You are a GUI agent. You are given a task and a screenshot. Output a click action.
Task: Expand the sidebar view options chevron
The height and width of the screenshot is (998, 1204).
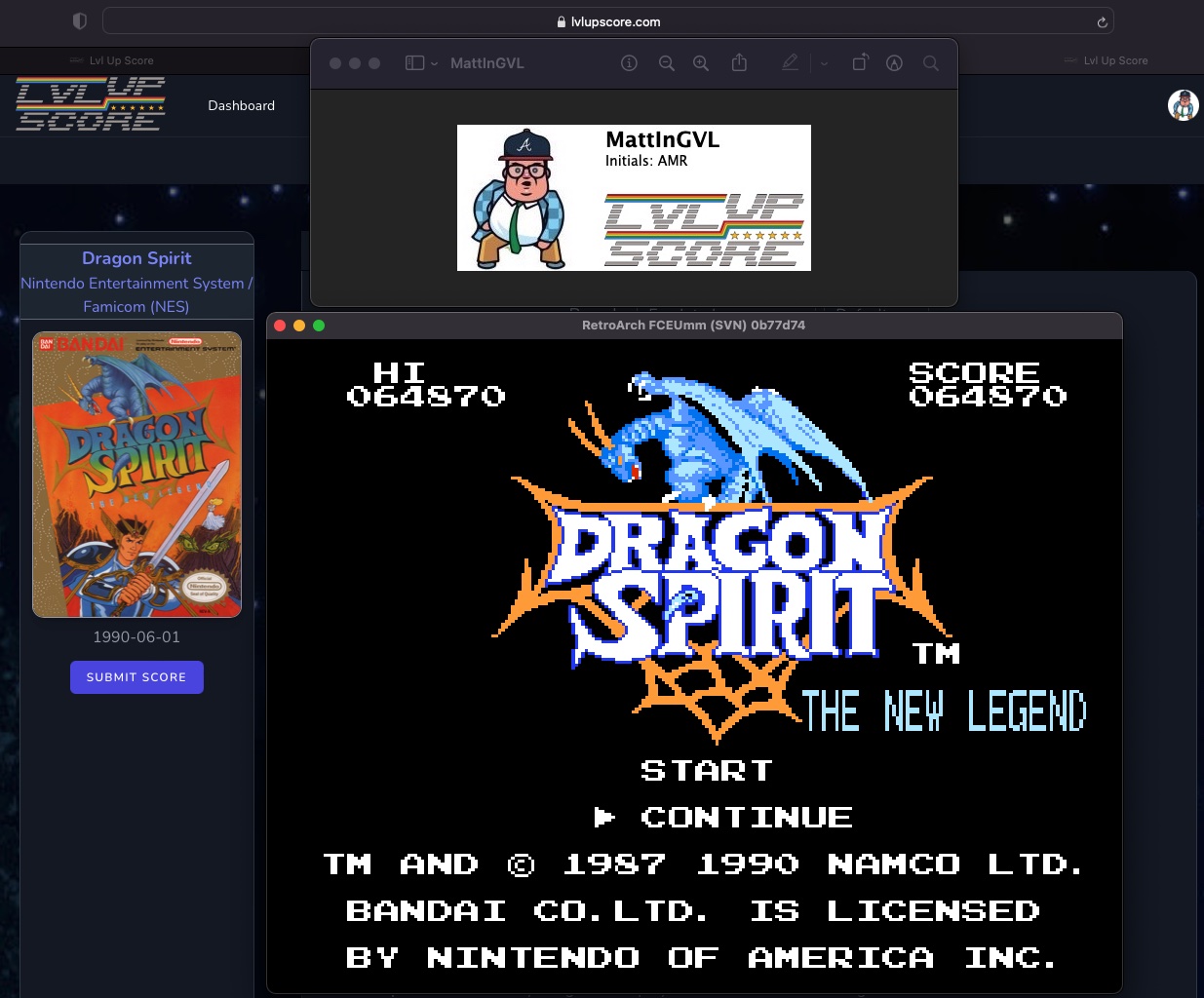435,63
